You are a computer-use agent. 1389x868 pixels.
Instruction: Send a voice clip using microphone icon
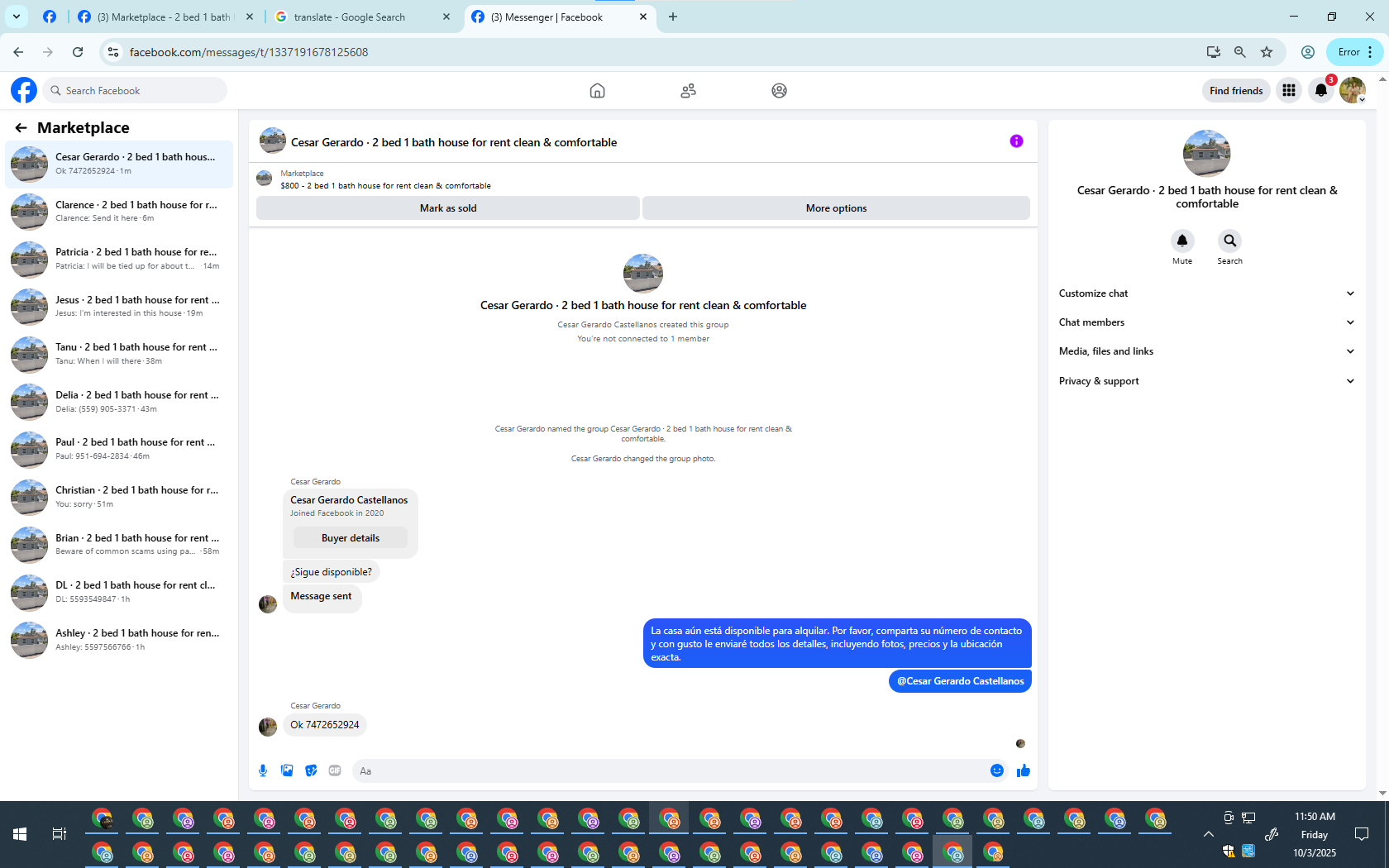click(x=263, y=770)
